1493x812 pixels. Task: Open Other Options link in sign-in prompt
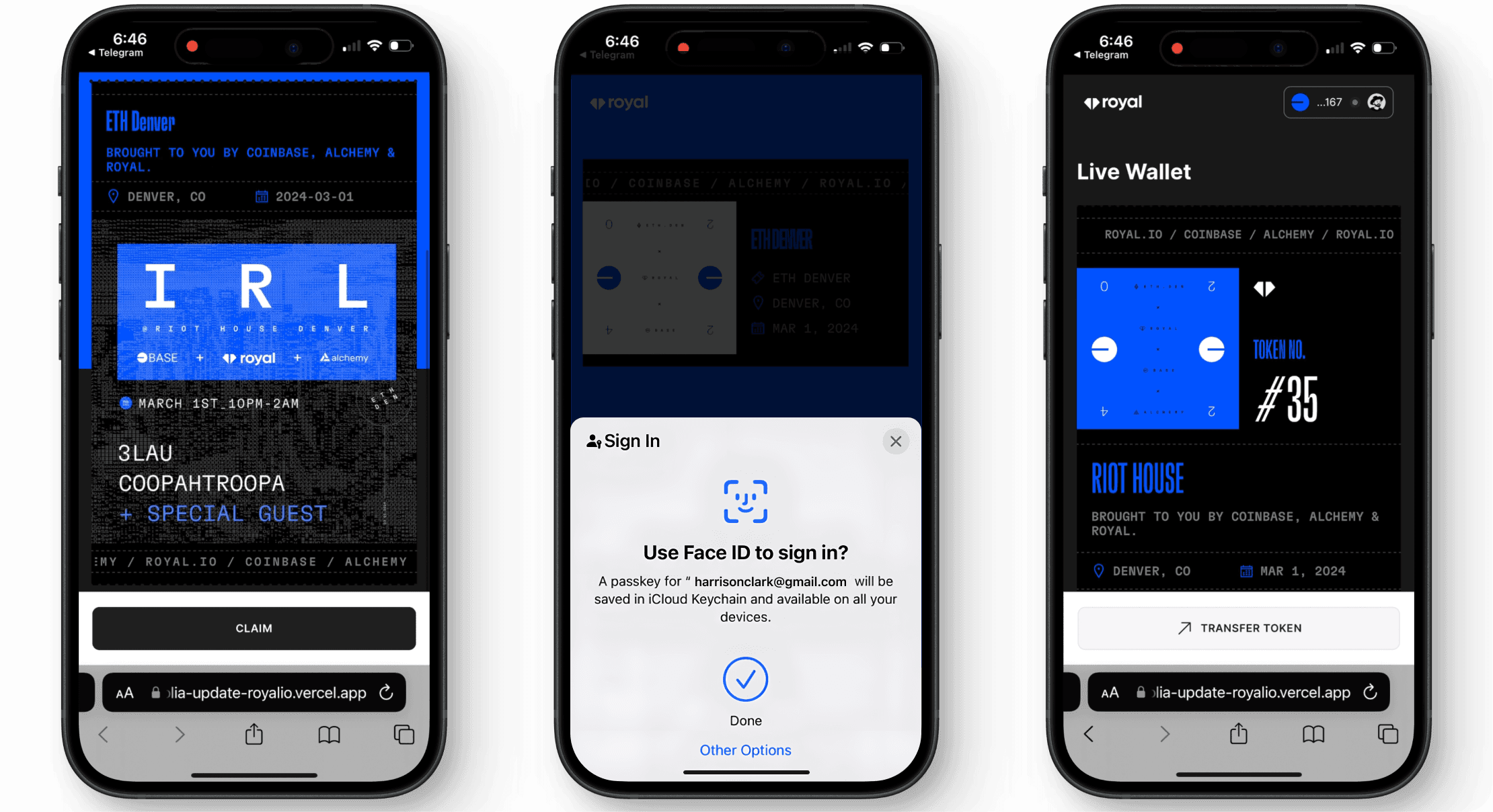click(x=746, y=749)
